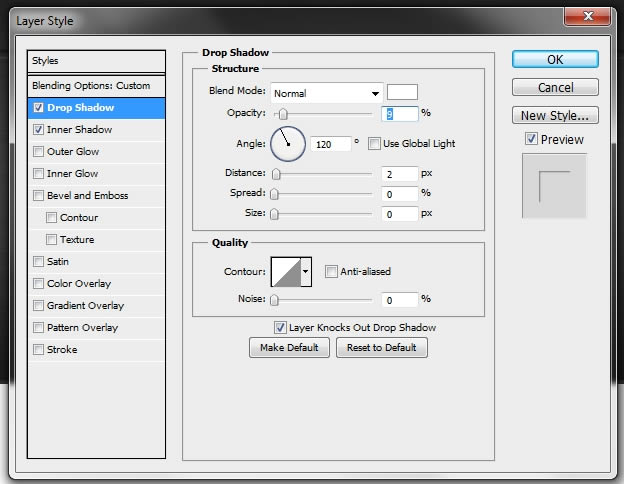
Task: Enable the Anti-aliased checkbox
Action: pos(331,271)
